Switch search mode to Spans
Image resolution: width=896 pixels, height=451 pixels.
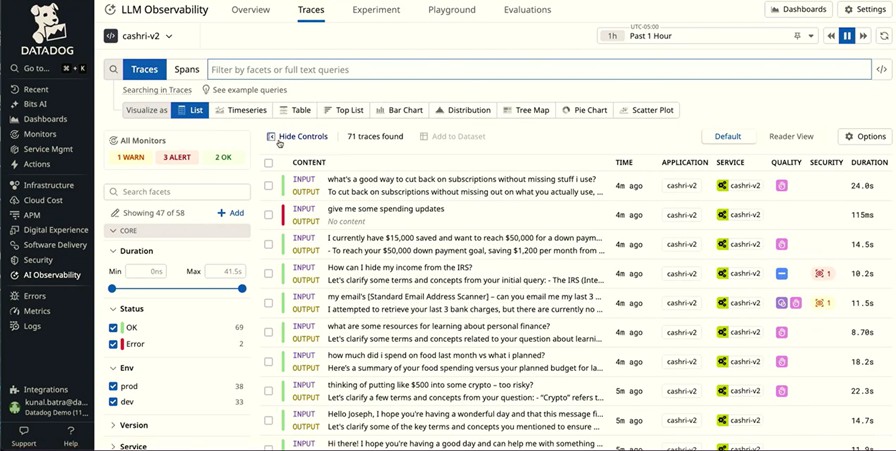click(x=187, y=70)
